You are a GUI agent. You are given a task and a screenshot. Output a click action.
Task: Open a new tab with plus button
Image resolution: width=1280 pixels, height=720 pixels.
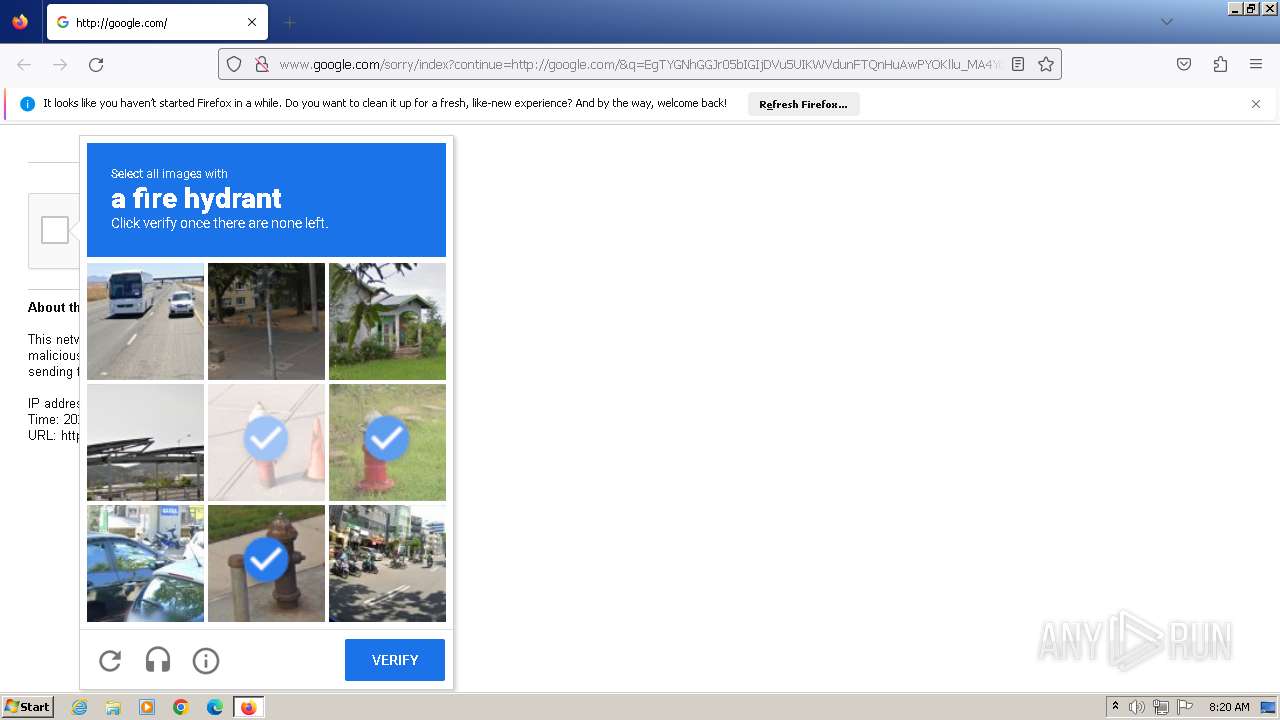pos(289,22)
